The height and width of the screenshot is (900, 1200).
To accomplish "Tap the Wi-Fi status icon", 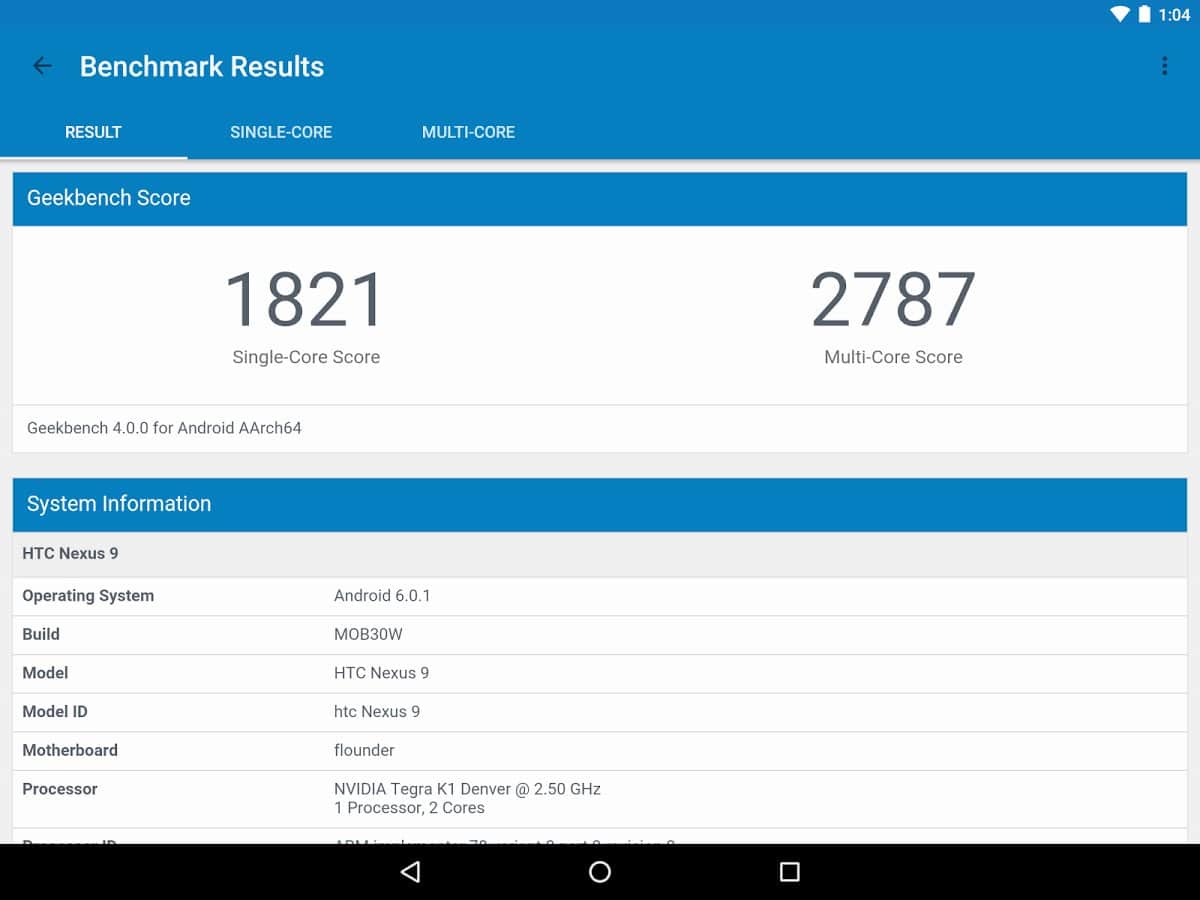I will pyautogui.click(x=1120, y=15).
